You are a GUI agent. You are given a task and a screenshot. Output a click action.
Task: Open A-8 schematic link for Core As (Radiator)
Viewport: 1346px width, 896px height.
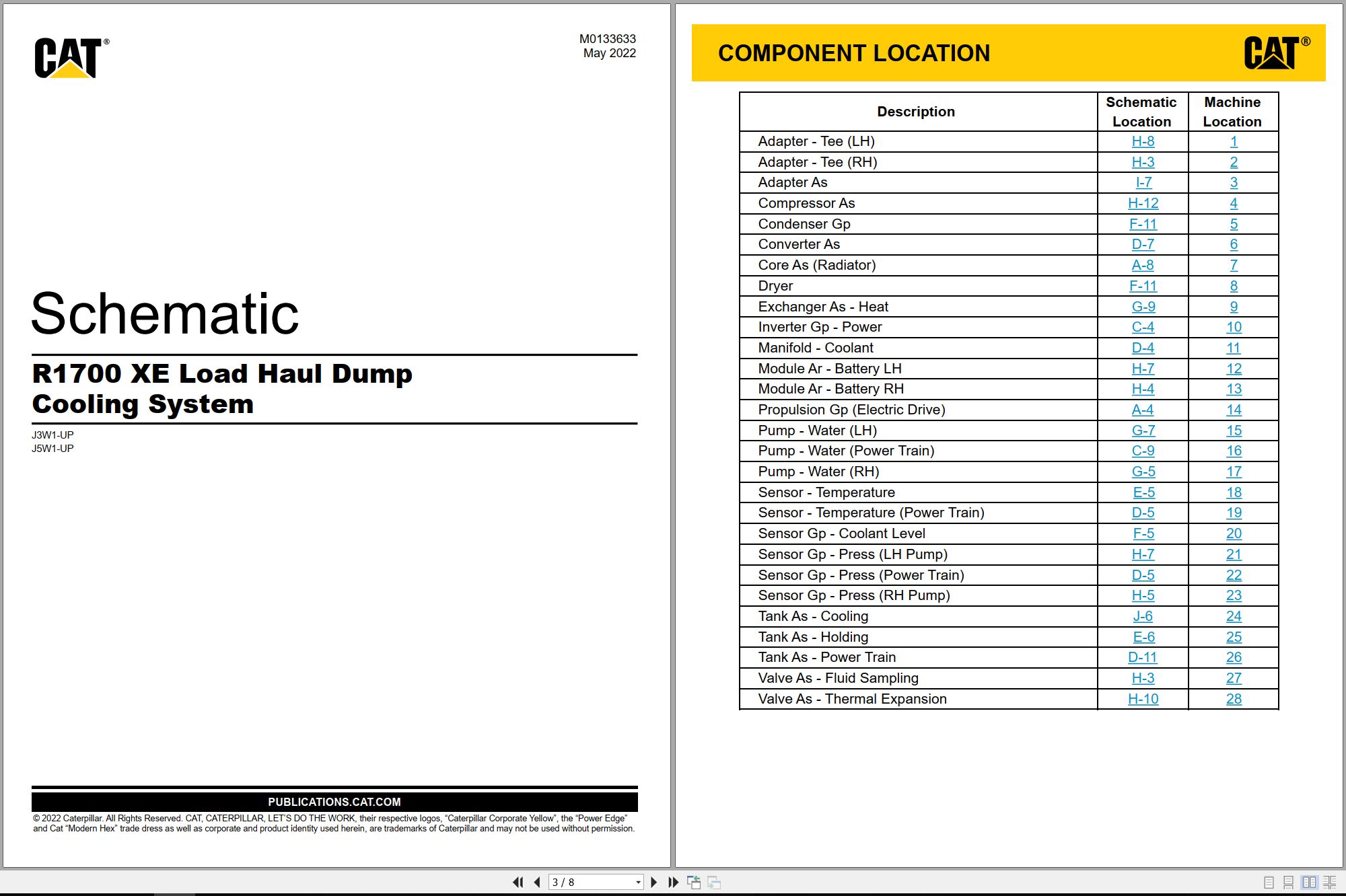(1143, 265)
